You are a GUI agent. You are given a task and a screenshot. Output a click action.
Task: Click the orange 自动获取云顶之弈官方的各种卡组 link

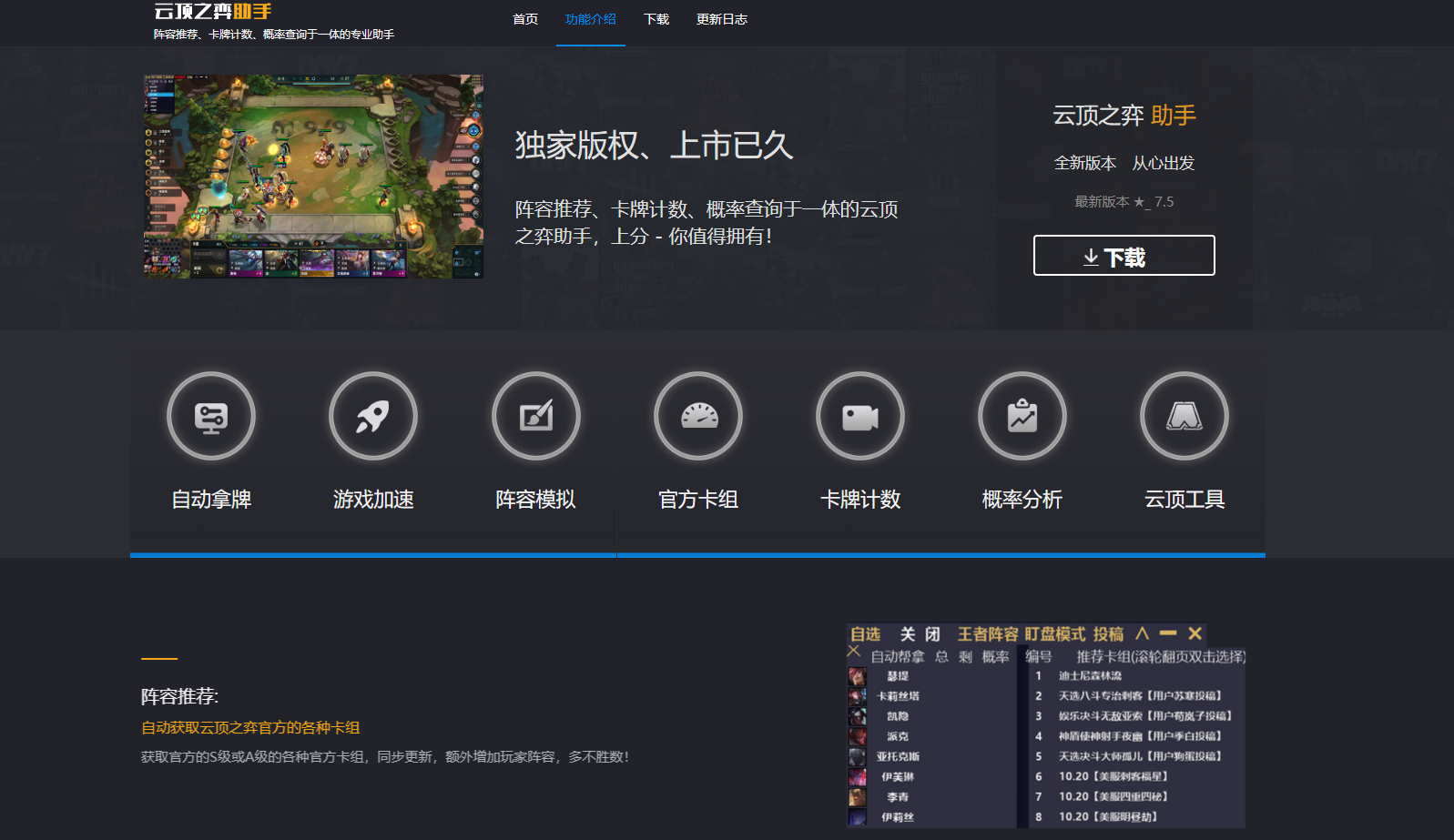(250, 727)
